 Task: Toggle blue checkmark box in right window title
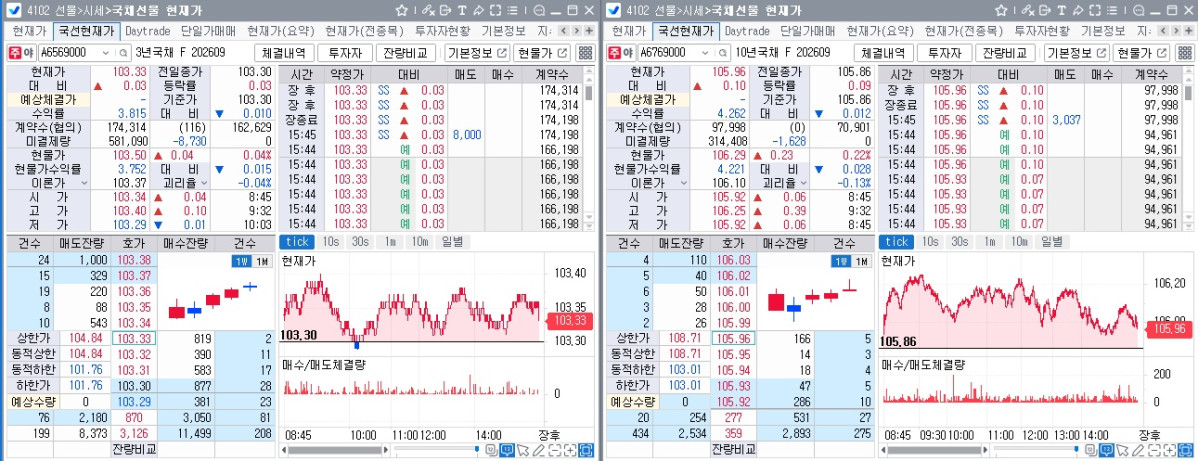tap(613, 11)
